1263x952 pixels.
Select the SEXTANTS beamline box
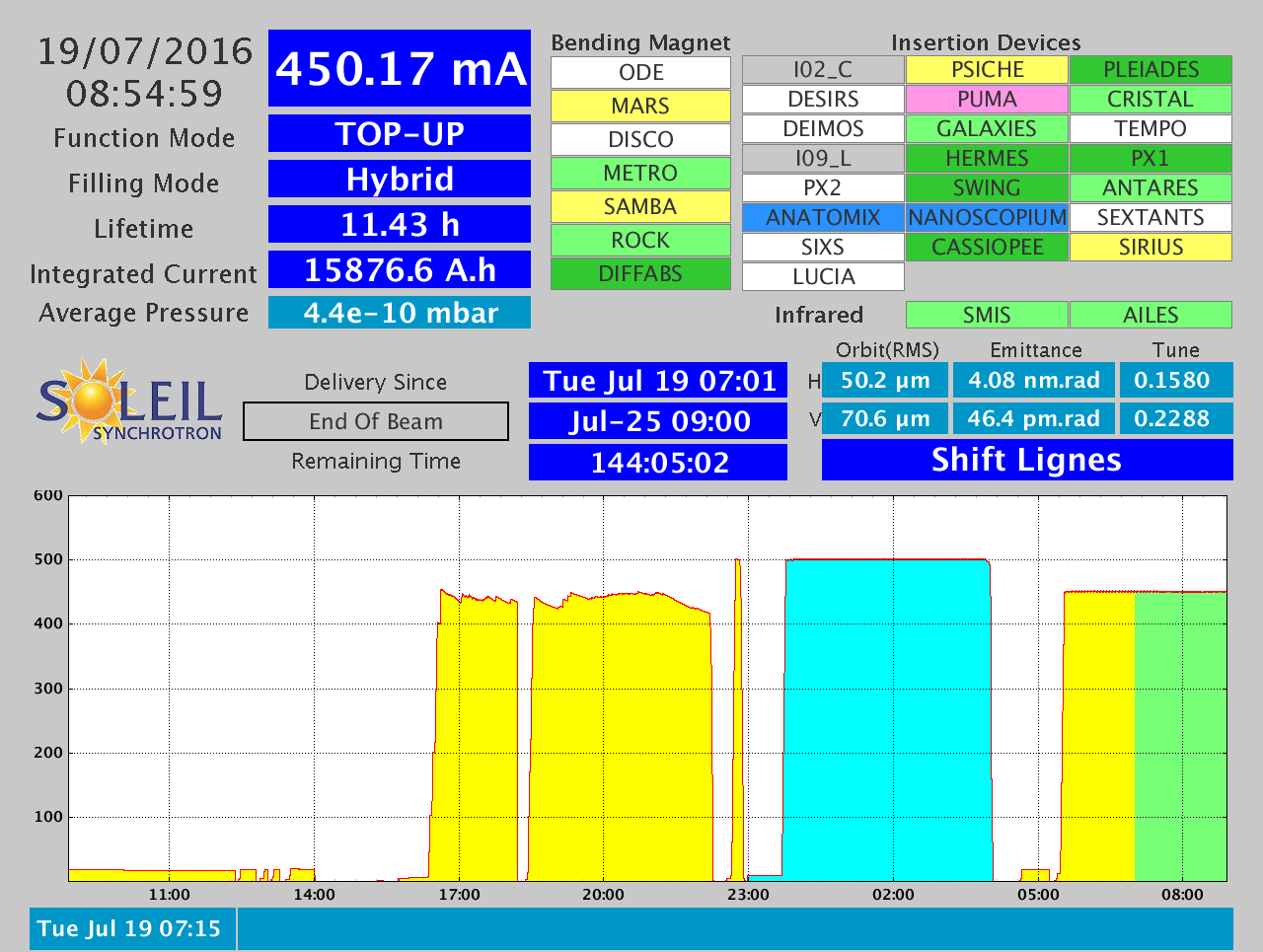click(x=1151, y=217)
